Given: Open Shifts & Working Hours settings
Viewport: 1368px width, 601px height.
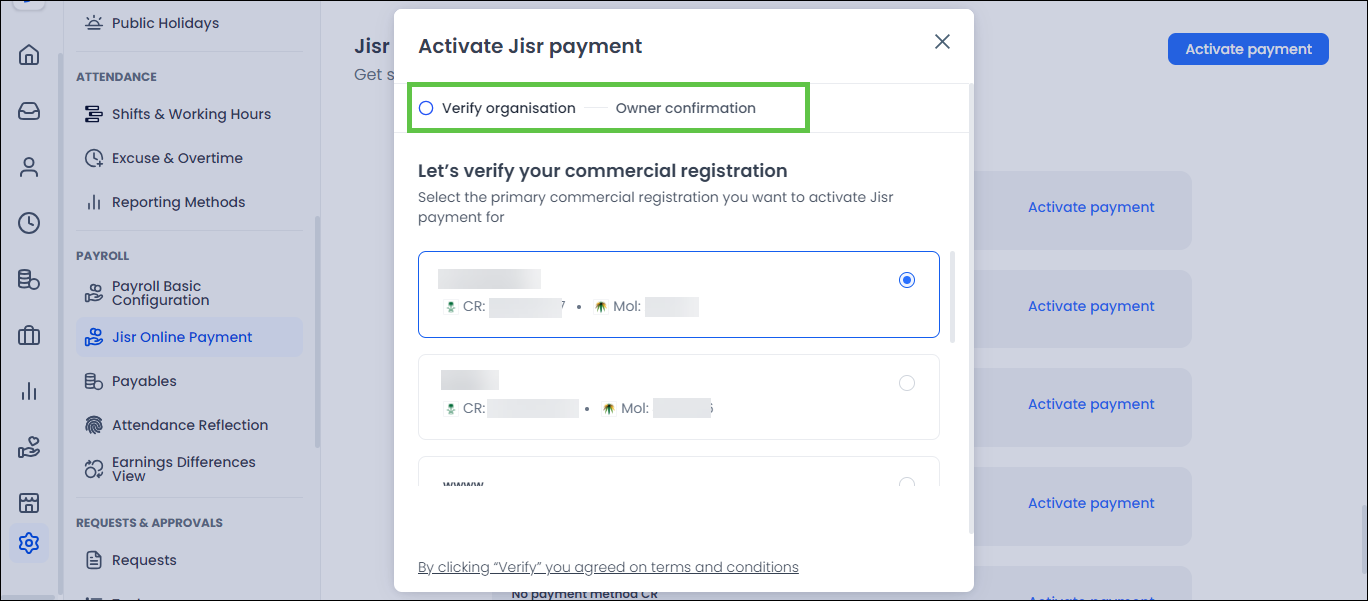Looking at the screenshot, I should click(191, 114).
